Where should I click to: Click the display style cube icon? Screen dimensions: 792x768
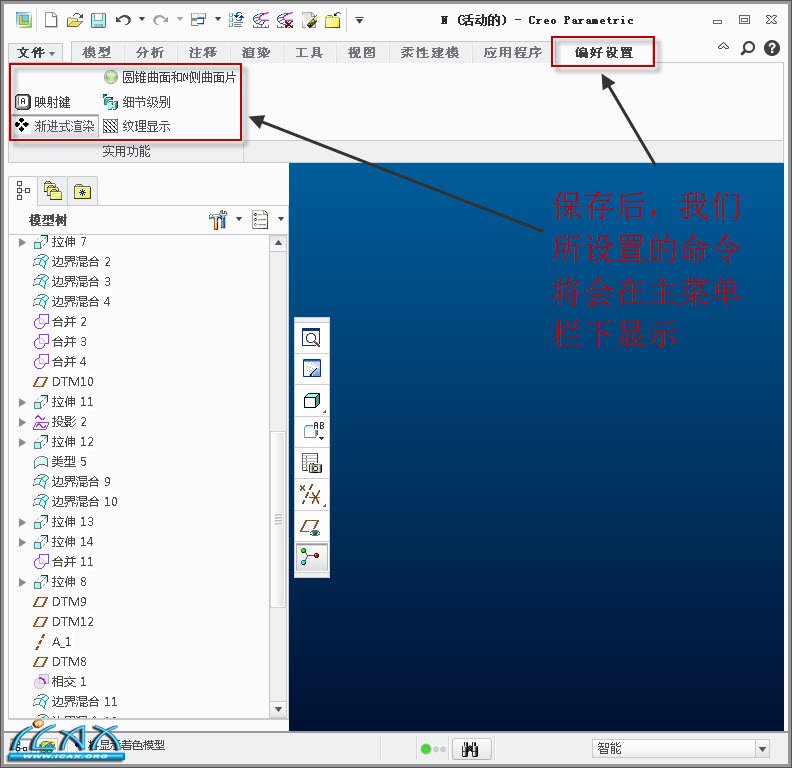(312, 401)
